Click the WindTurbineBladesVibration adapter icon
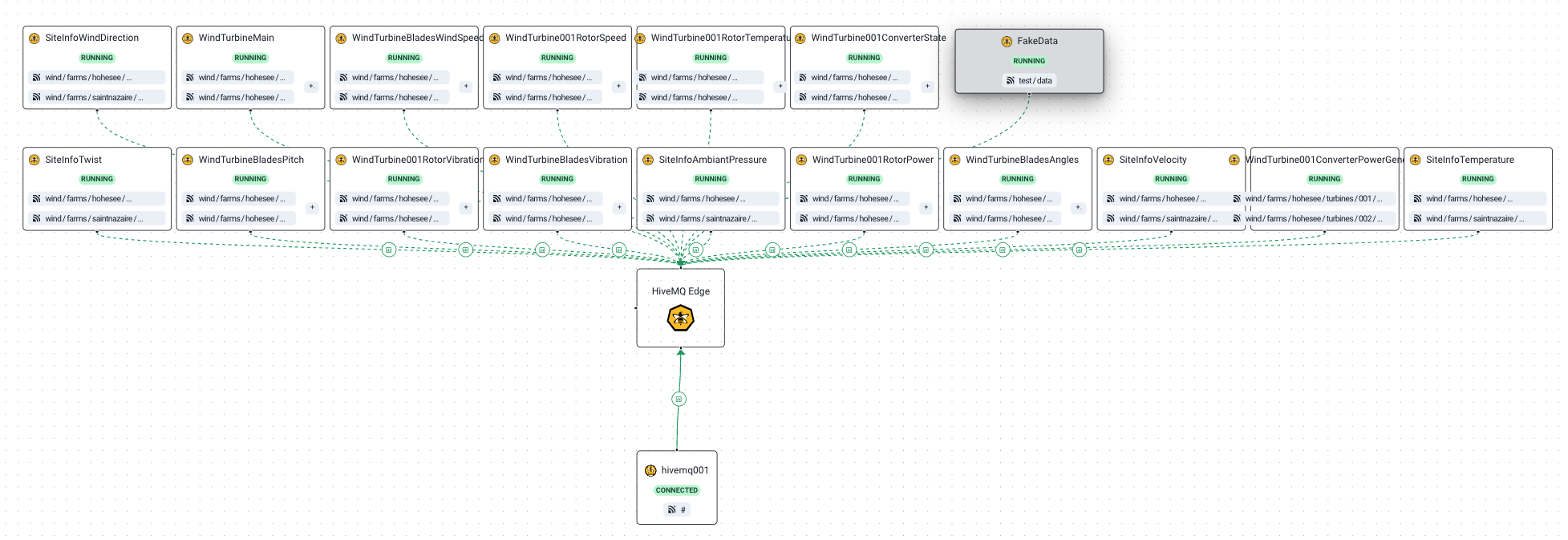Image resolution: width=1568 pixels, height=540 pixels. (495, 160)
